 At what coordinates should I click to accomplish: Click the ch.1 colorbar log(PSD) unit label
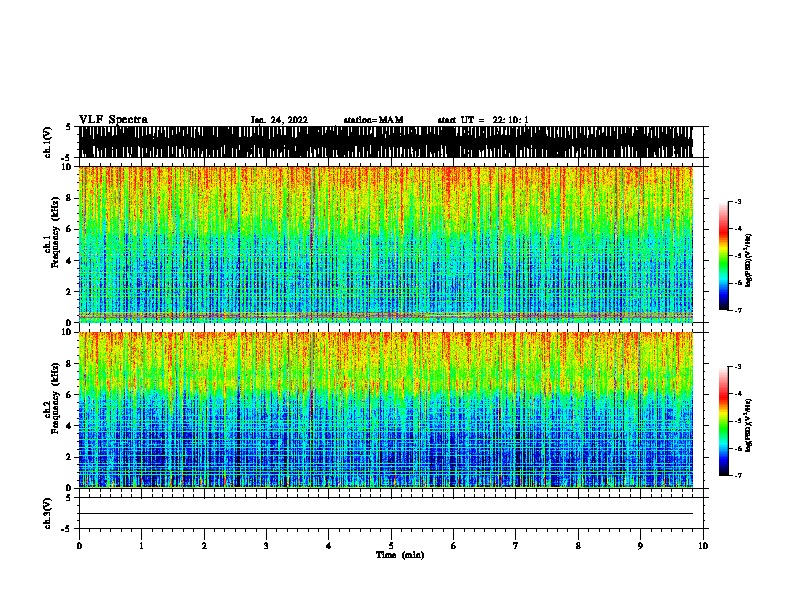tap(748, 260)
